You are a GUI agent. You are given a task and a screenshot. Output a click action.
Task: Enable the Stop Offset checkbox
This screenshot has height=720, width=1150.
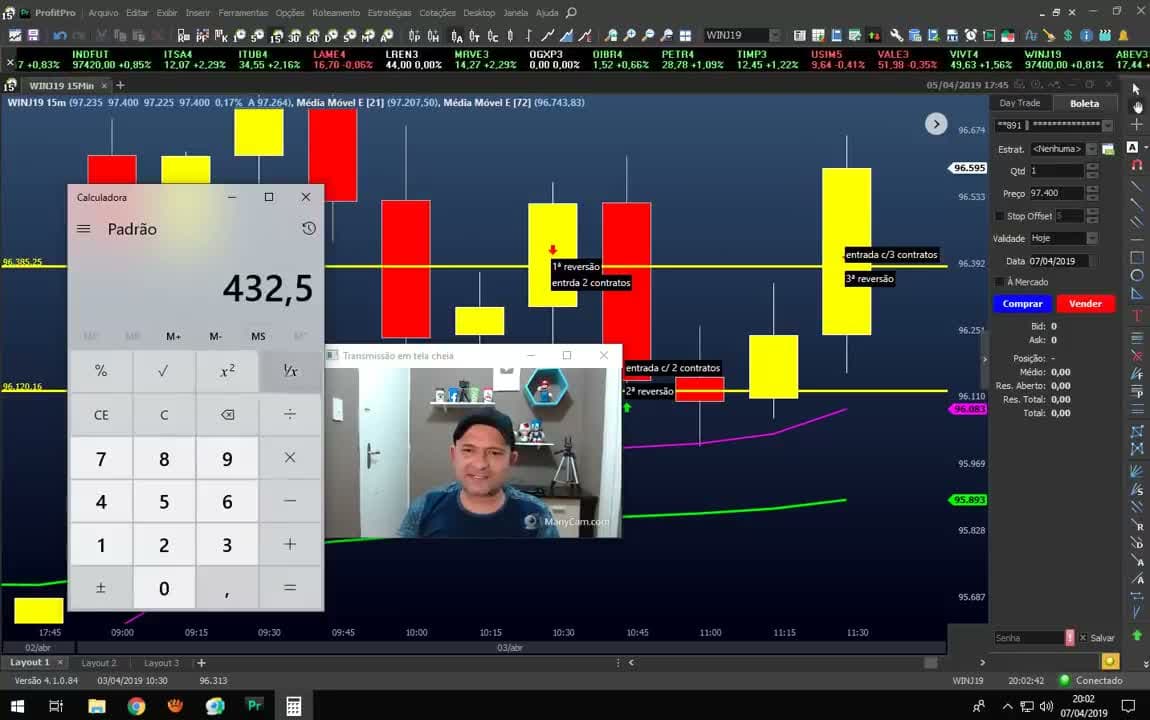coord(999,216)
